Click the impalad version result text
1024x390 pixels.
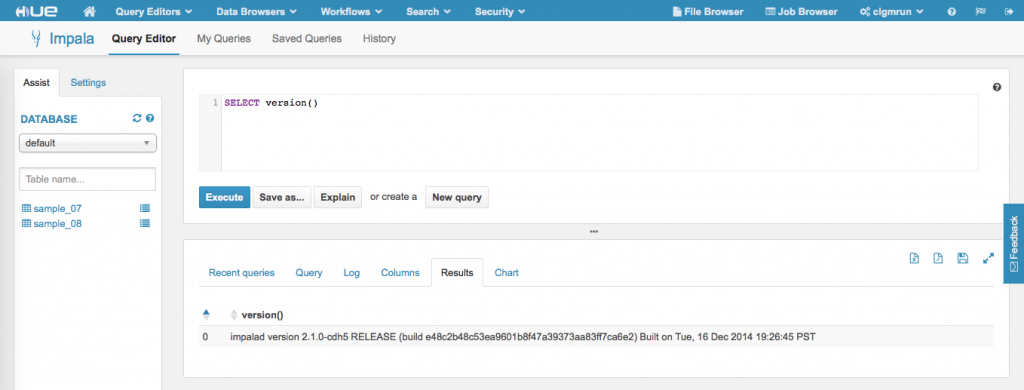click(523, 337)
